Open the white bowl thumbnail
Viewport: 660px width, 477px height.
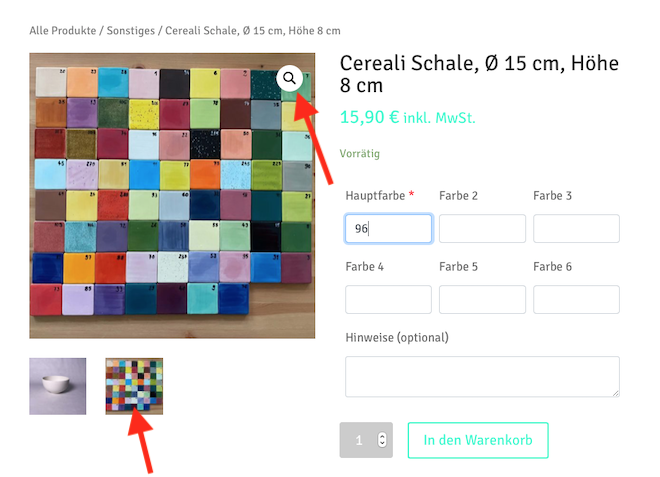click(x=58, y=386)
